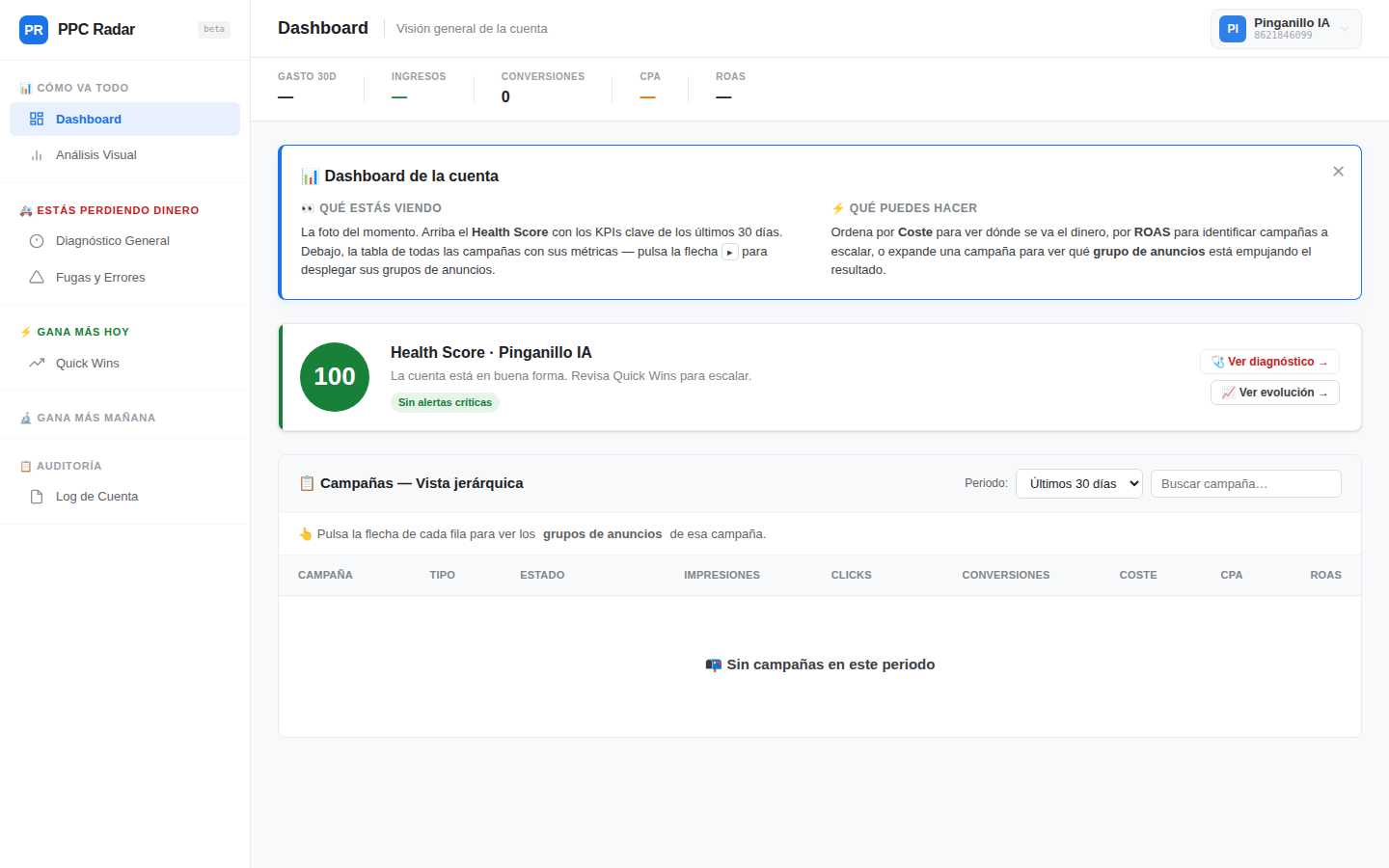Viewport: 1389px width, 868px height.
Task: Click the Sin alertas críticas badge
Action: tap(445, 402)
